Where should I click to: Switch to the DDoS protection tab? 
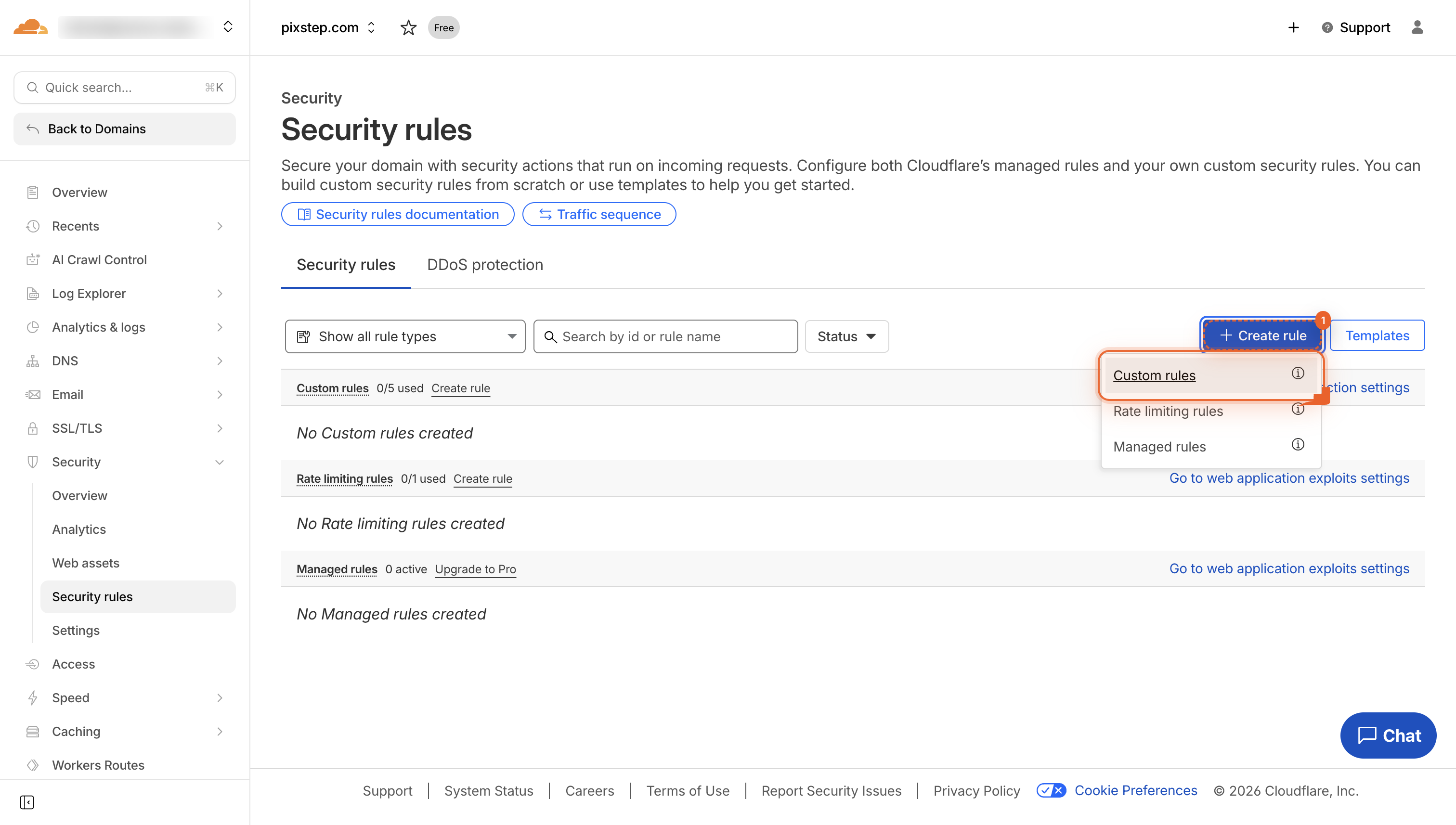(484, 265)
